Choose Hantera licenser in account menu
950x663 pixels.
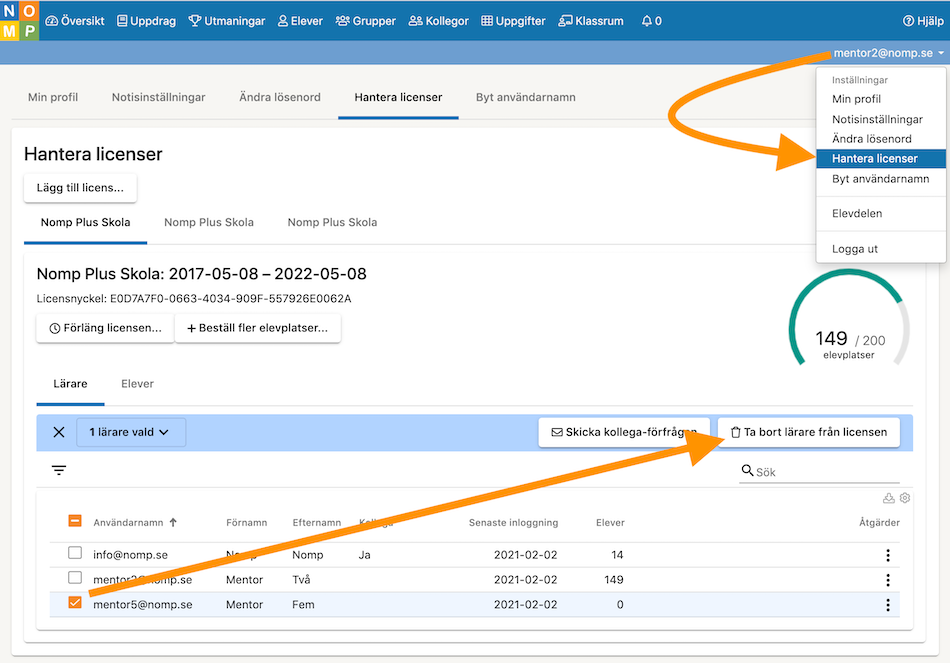tap(881, 159)
